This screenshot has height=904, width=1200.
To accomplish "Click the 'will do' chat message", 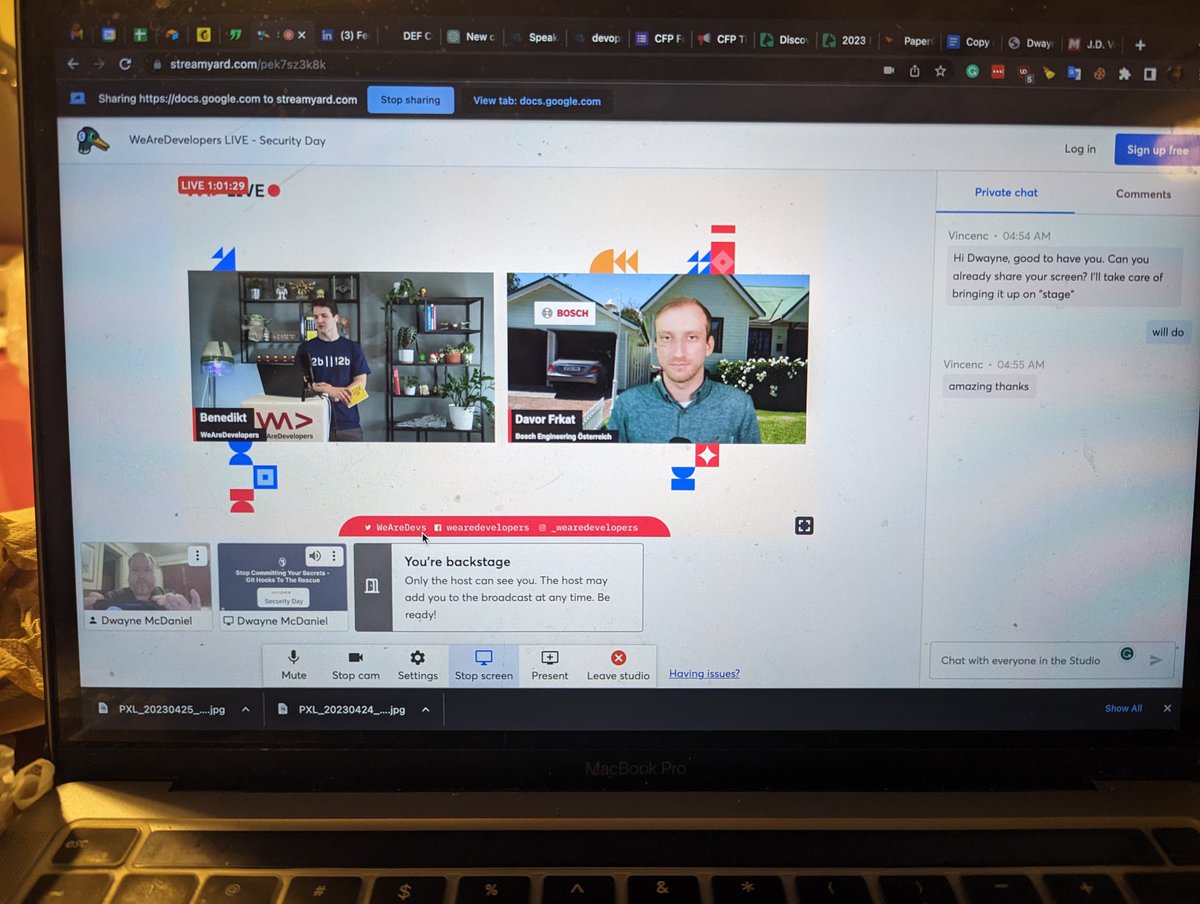I will pos(1168,333).
